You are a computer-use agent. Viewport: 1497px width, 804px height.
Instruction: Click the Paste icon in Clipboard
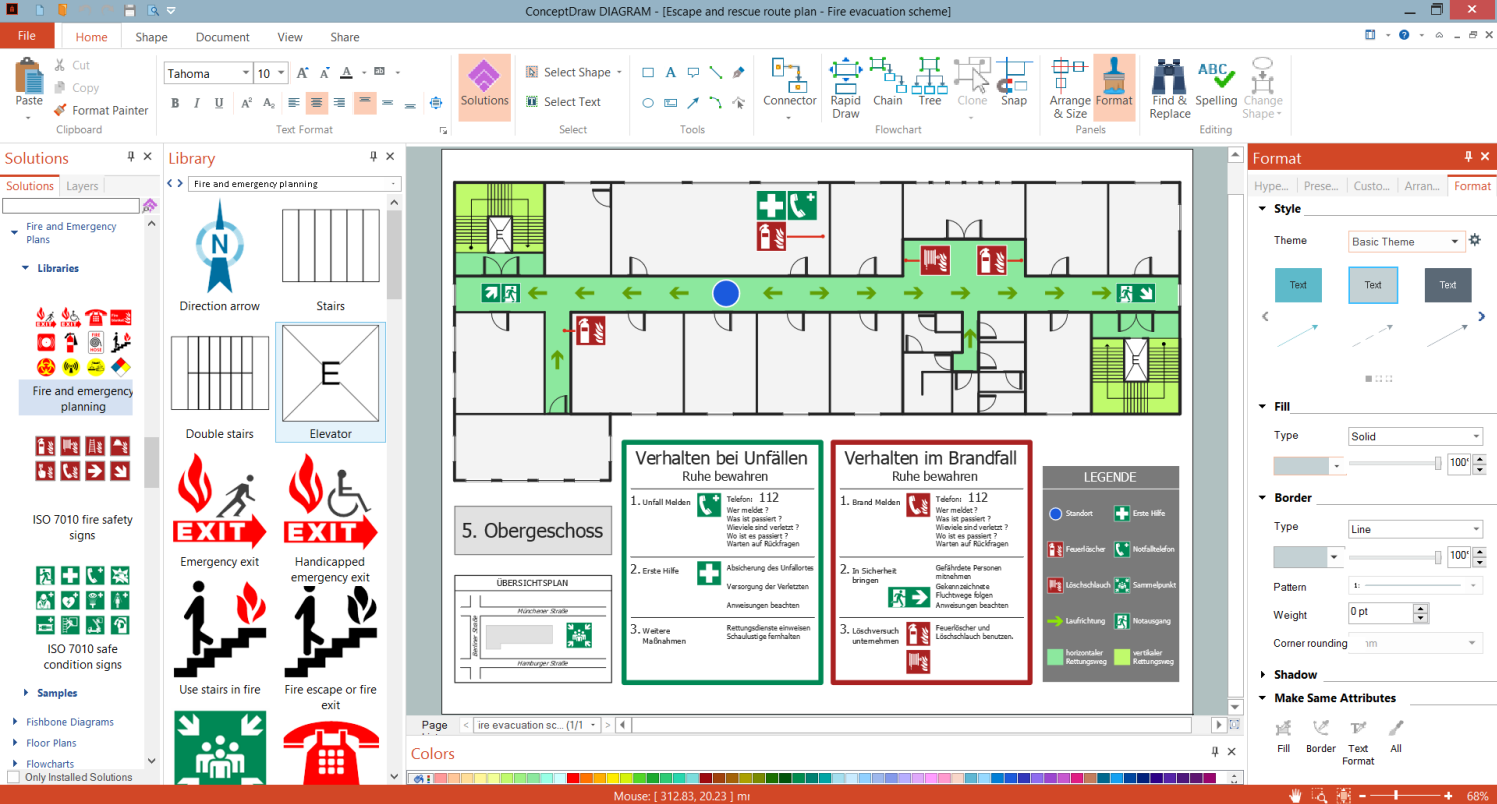(29, 76)
